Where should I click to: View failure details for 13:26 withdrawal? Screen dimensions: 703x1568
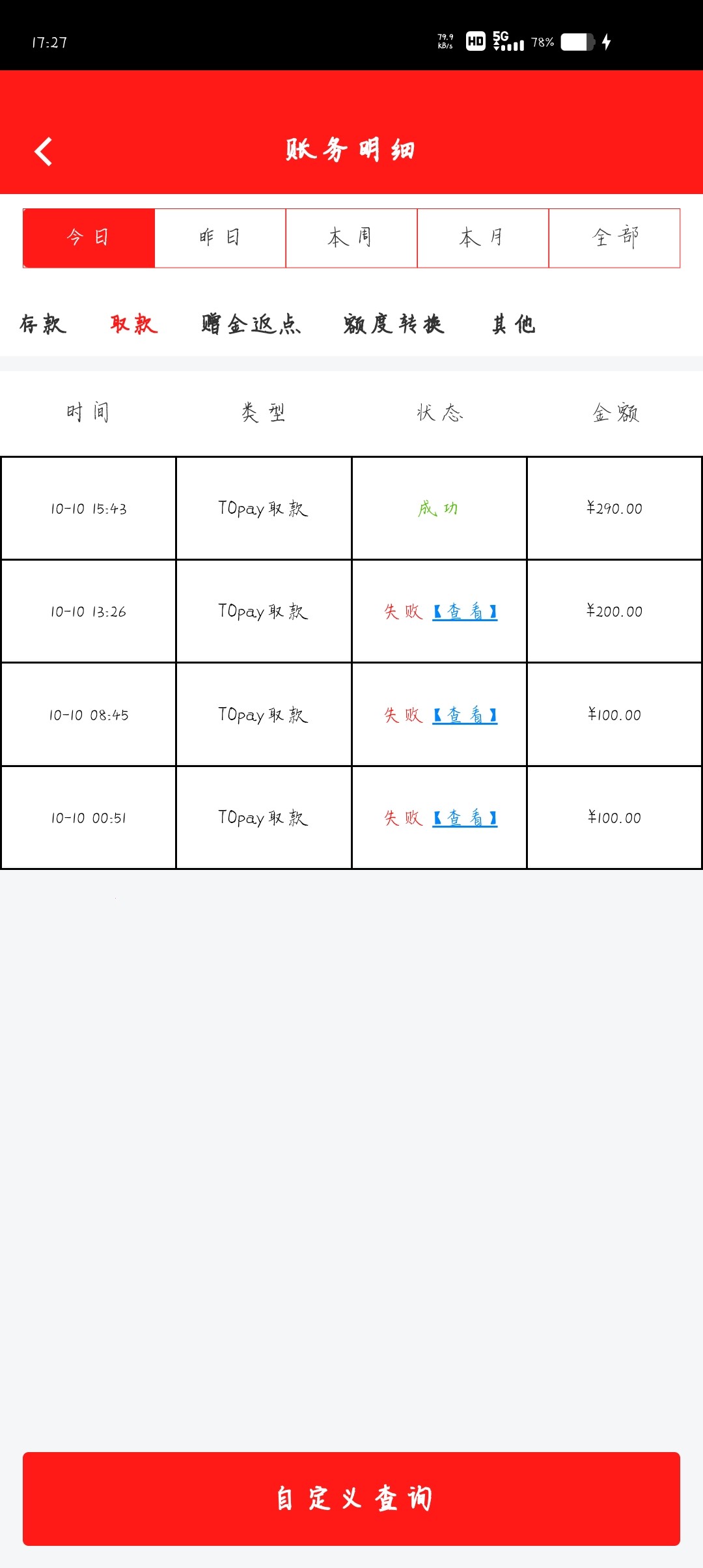(465, 611)
